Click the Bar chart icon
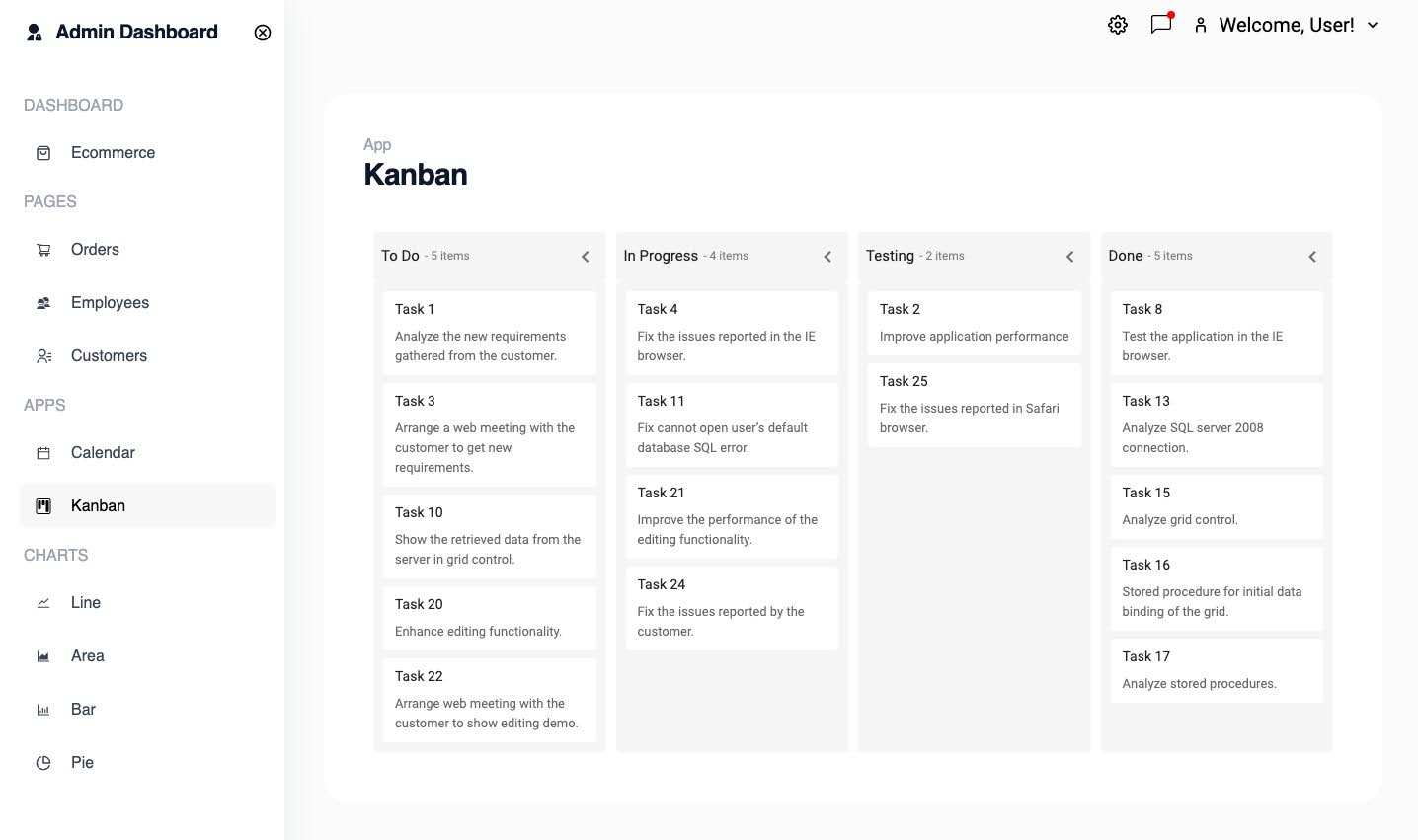The width and height of the screenshot is (1418, 840). tap(42, 709)
